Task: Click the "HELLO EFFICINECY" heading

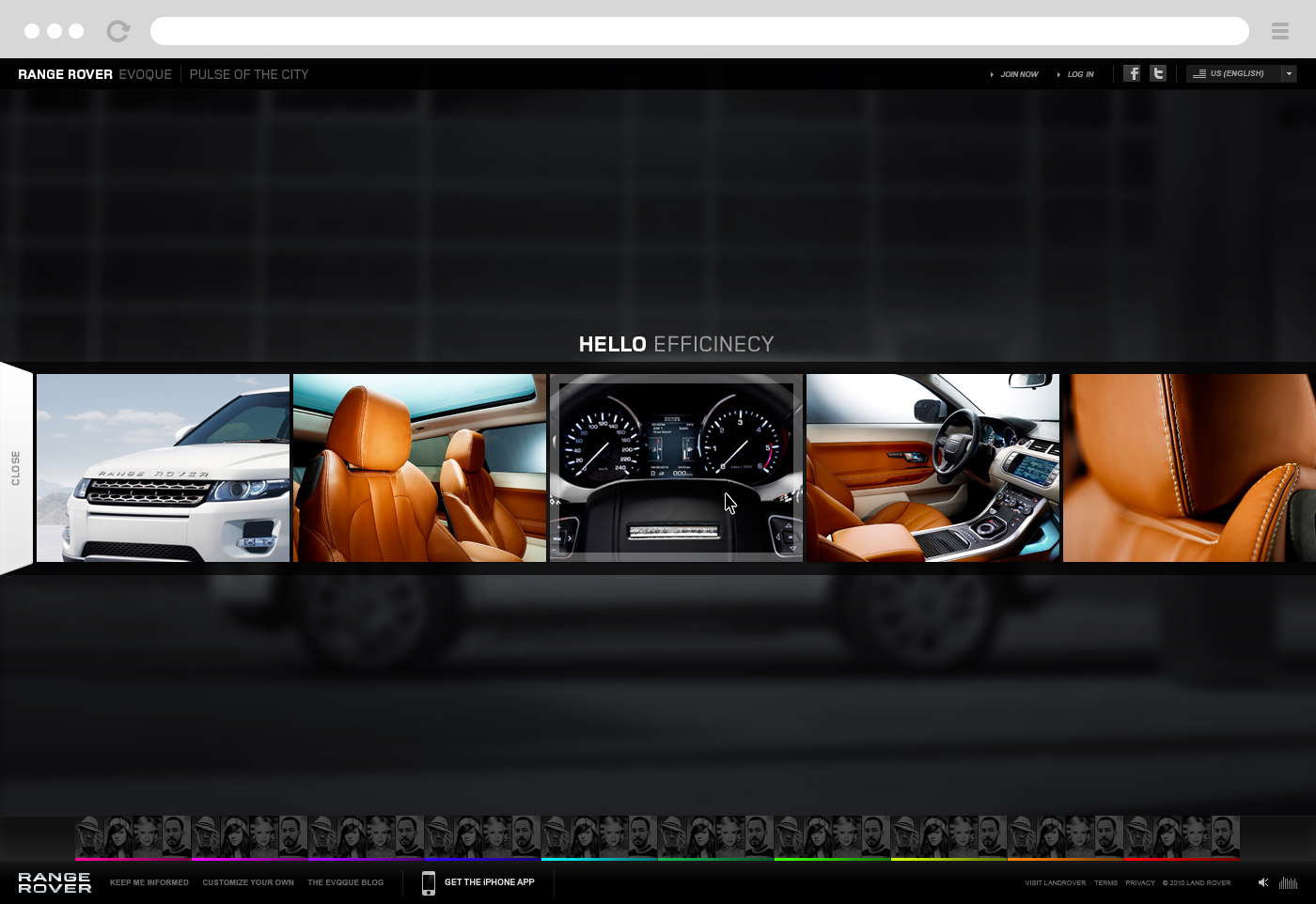Action: pyautogui.click(x=676, y=344)
